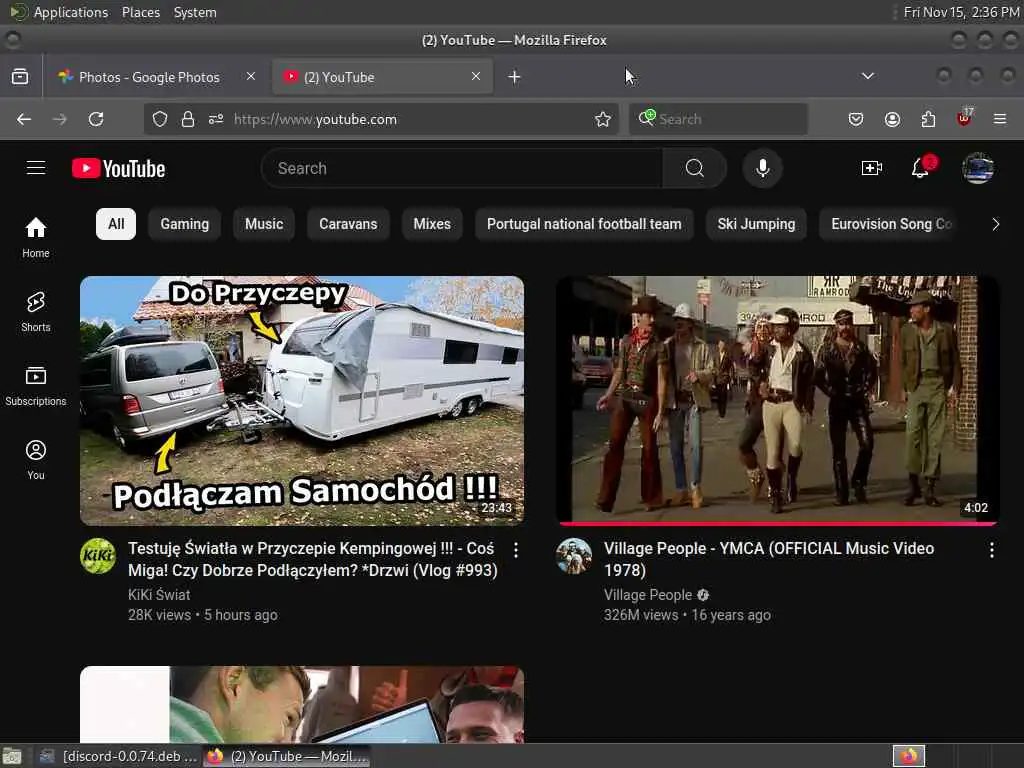Reload the current page

pyautogui.click(x=96, y=119)
